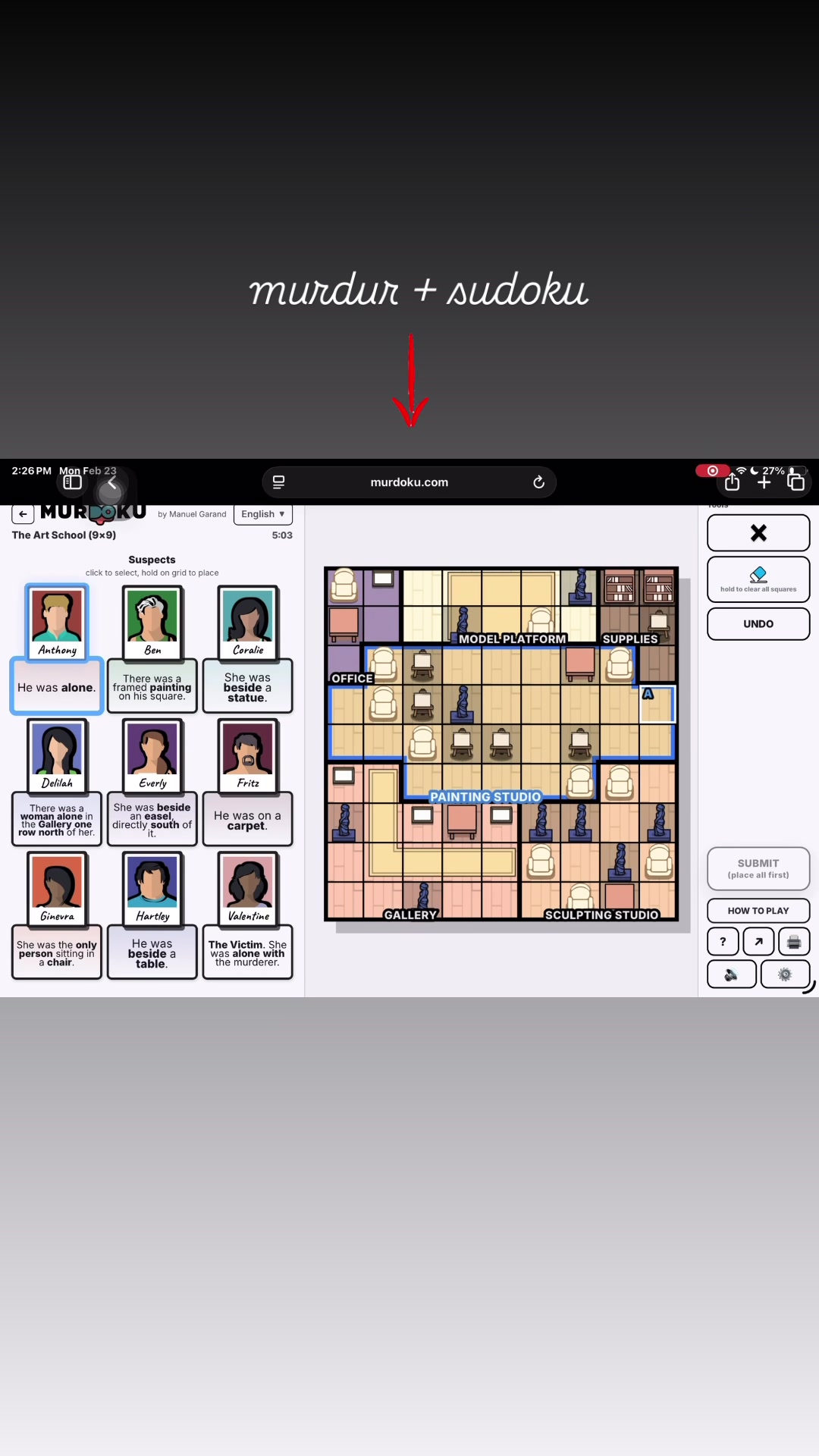Click the Office table grid cell
The height and width of the screenshot is (1456, 819).
pos(345,626)
